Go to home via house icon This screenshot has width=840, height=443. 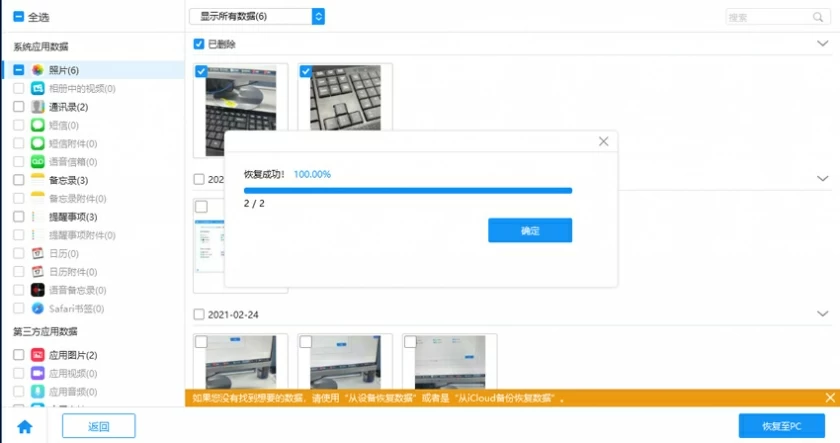25,426
